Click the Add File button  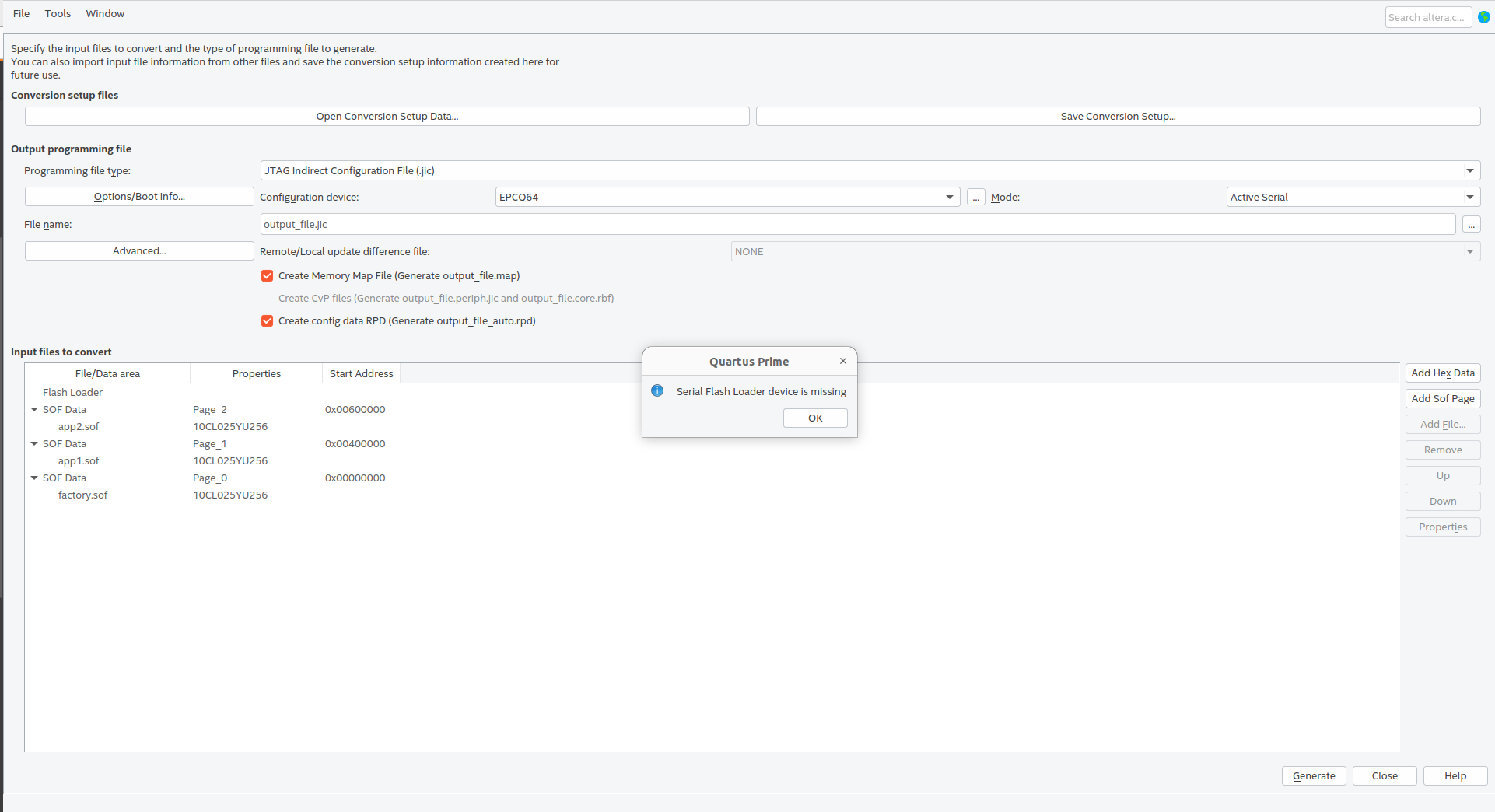pos(1443,425)
